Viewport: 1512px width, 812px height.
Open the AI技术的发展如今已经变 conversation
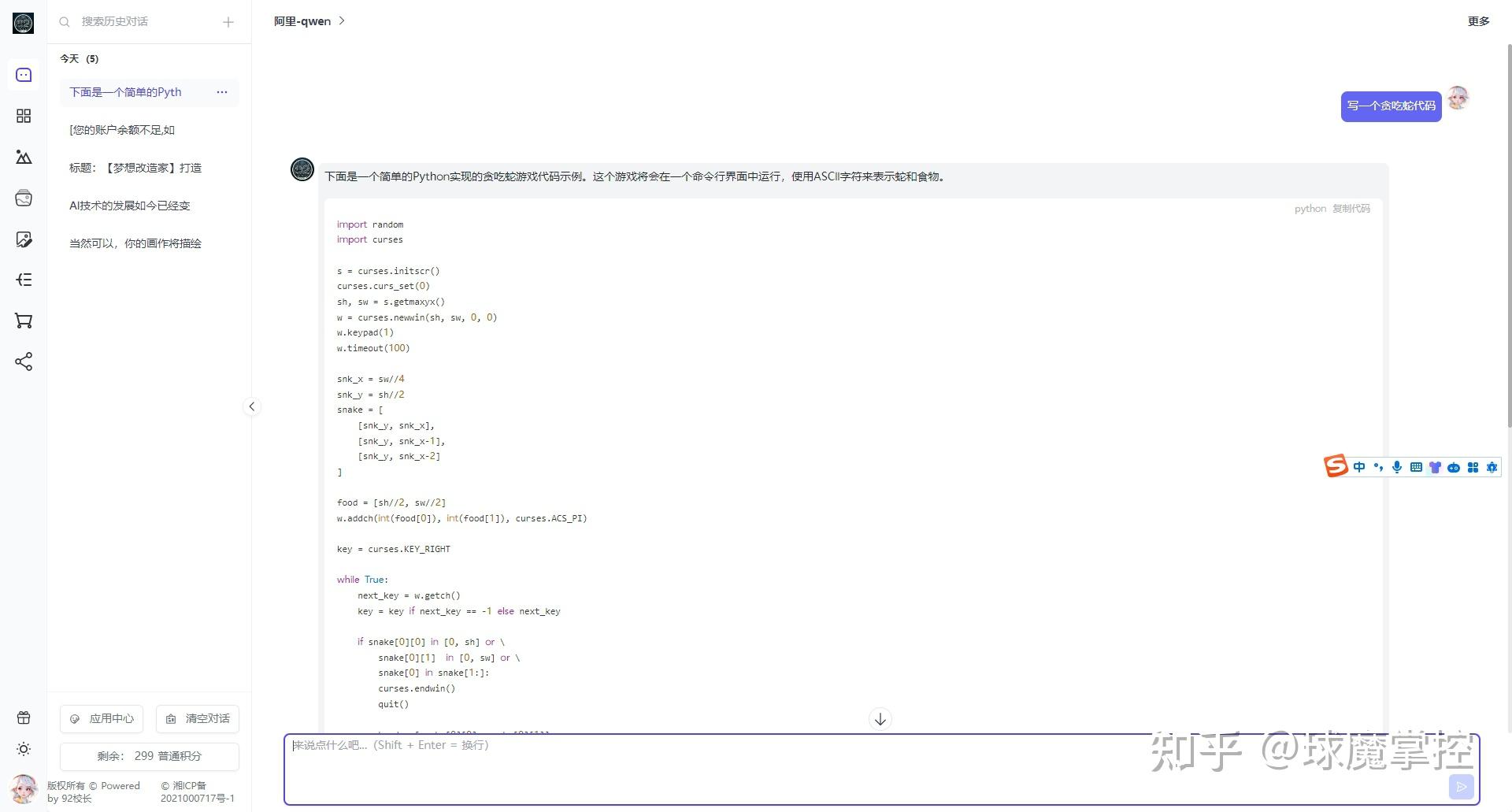[150, 206]
